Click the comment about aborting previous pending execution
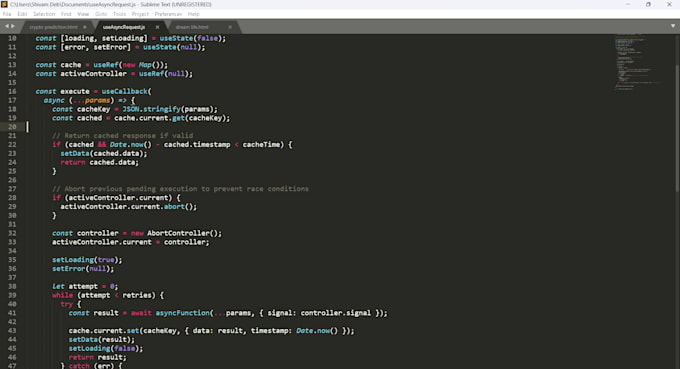 coord(180,189)
